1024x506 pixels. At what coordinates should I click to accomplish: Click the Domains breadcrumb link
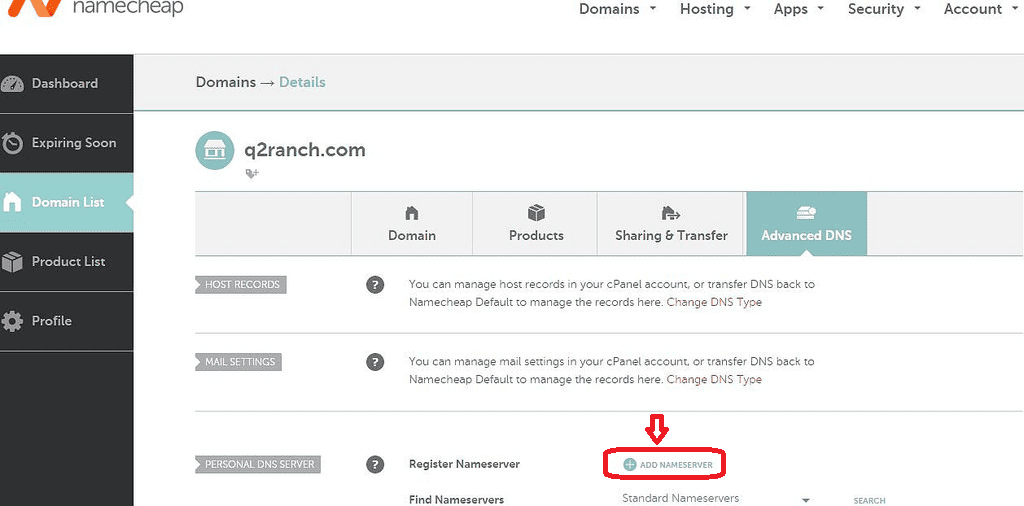tap(225, 82)
